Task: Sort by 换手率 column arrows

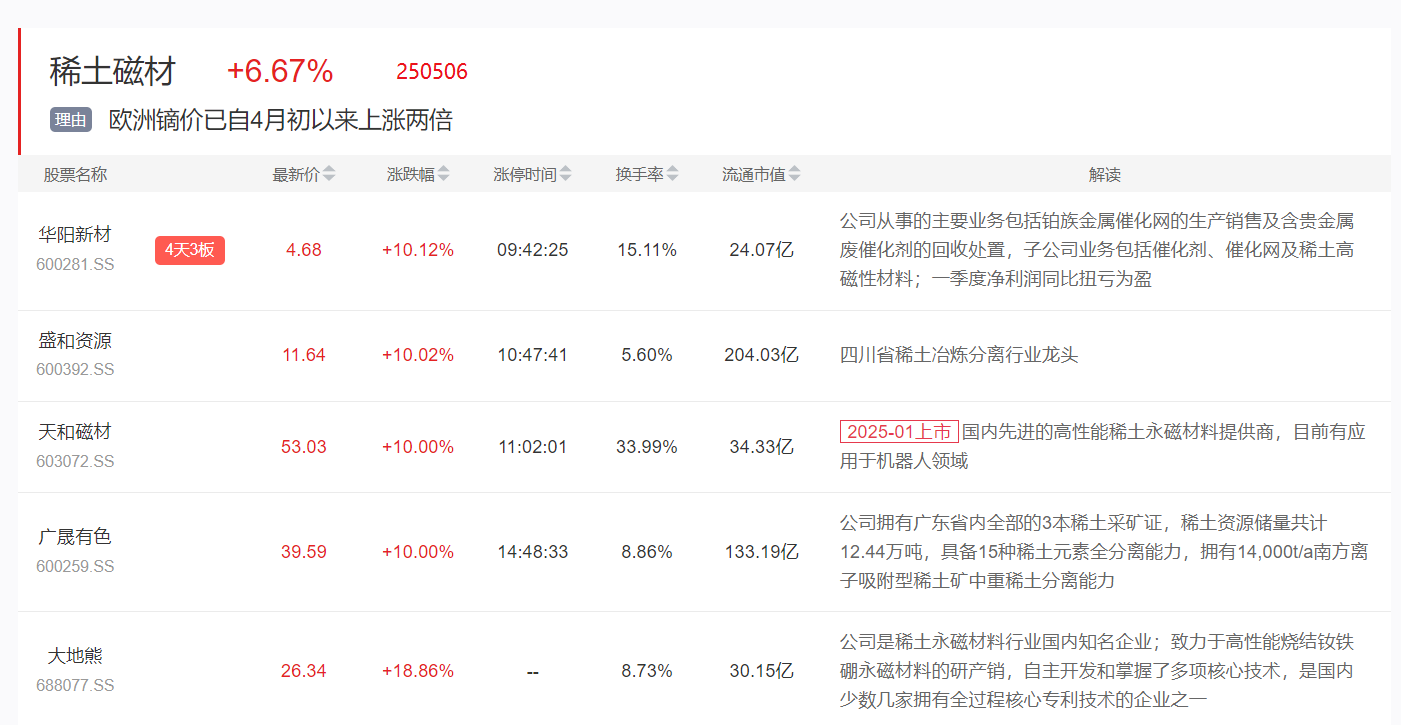Action: [673, 174]
